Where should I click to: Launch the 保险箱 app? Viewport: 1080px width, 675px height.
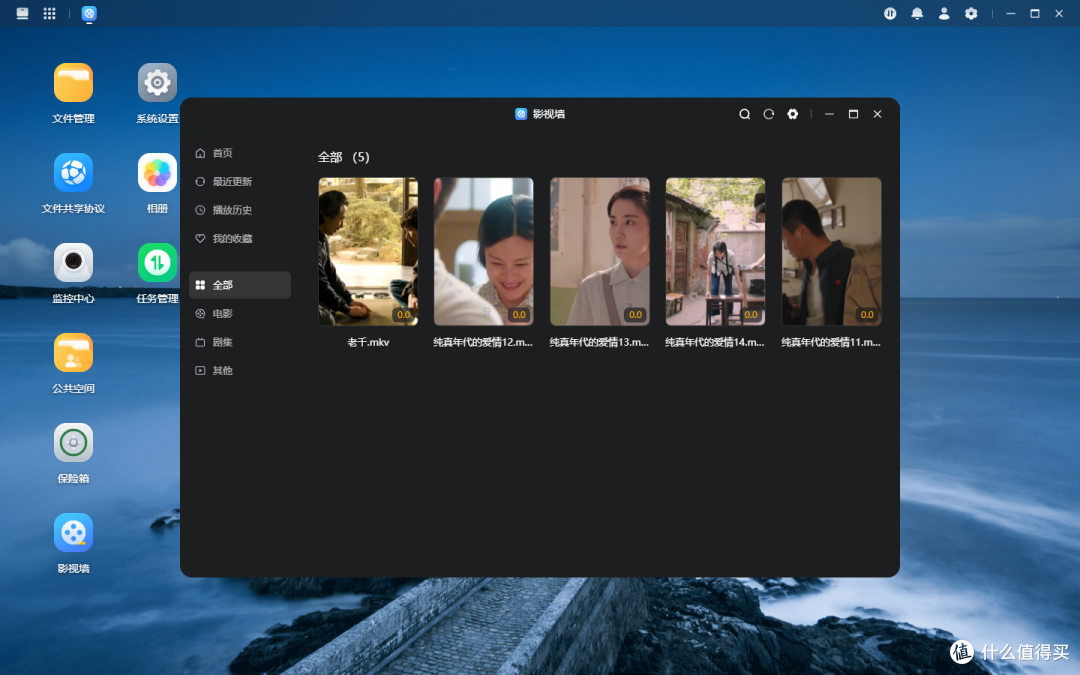point(74,443)
